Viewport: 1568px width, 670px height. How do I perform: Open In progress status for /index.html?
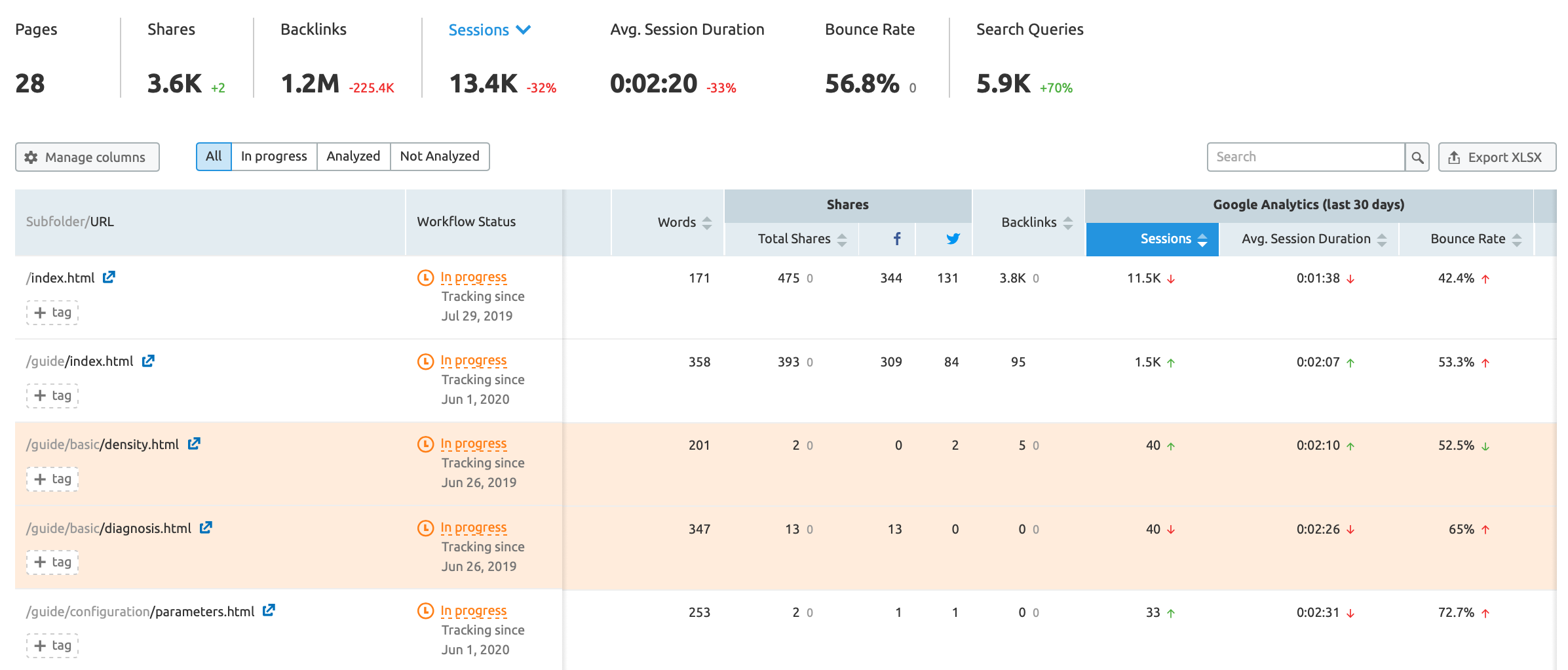coord(473,277)
